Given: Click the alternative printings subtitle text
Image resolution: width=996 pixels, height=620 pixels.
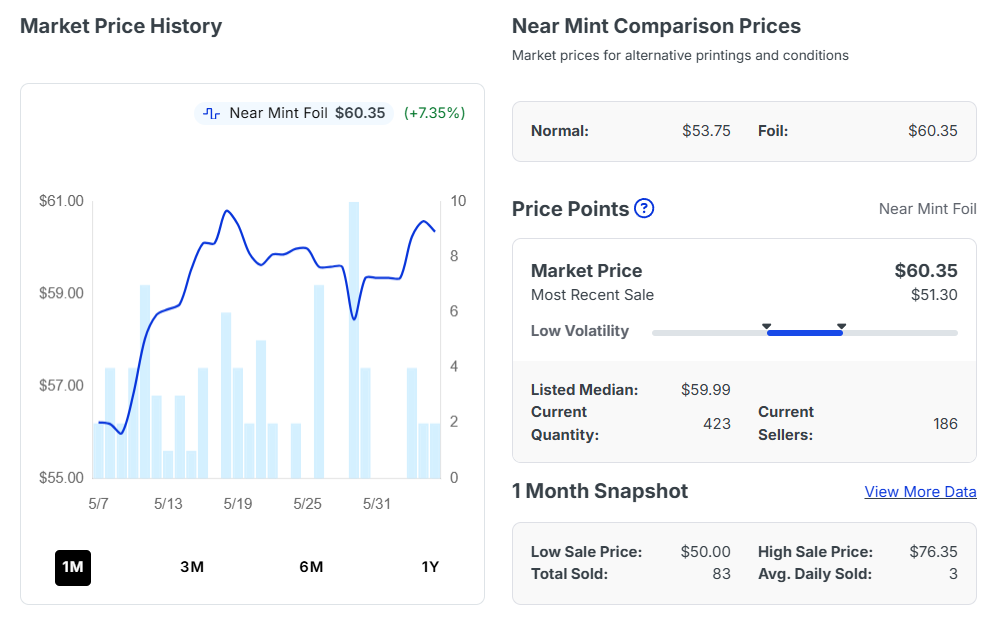Looking at the screenshot, I should 680,55.
